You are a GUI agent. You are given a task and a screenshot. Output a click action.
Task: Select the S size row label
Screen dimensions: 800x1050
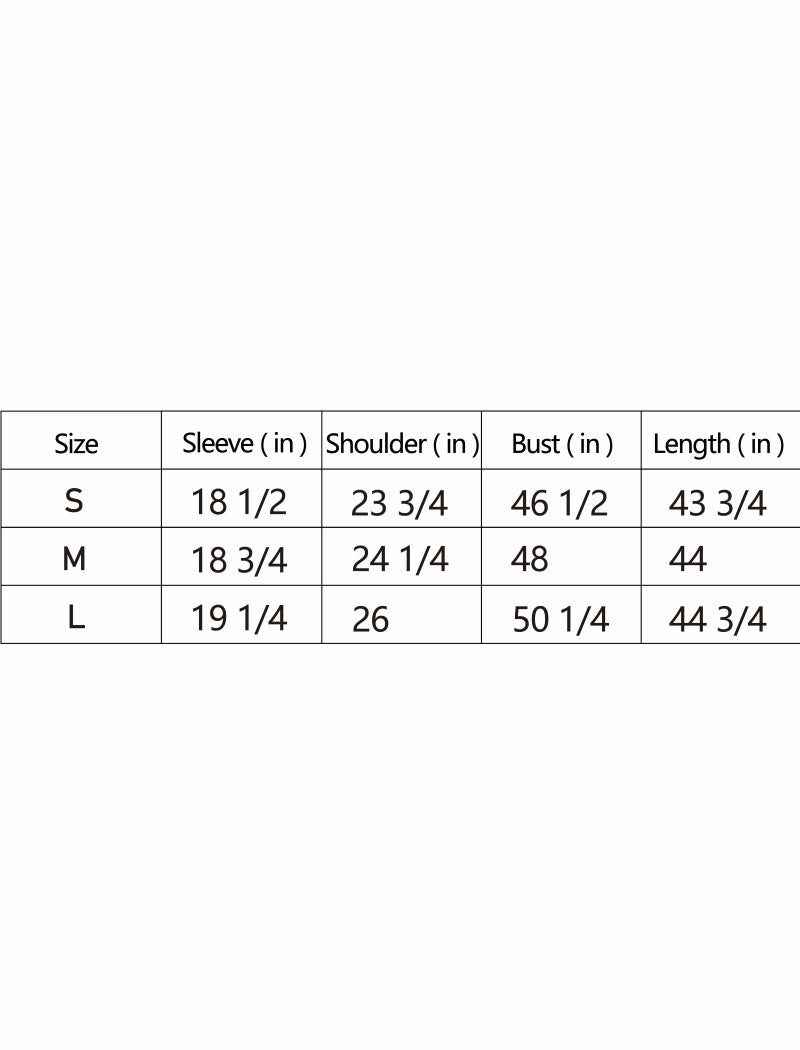(x=74, y=501)
